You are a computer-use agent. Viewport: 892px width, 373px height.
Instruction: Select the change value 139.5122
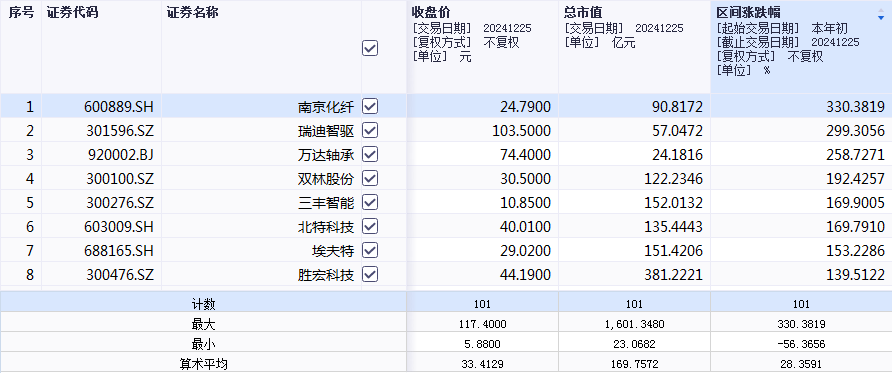(x=855, y=275)
